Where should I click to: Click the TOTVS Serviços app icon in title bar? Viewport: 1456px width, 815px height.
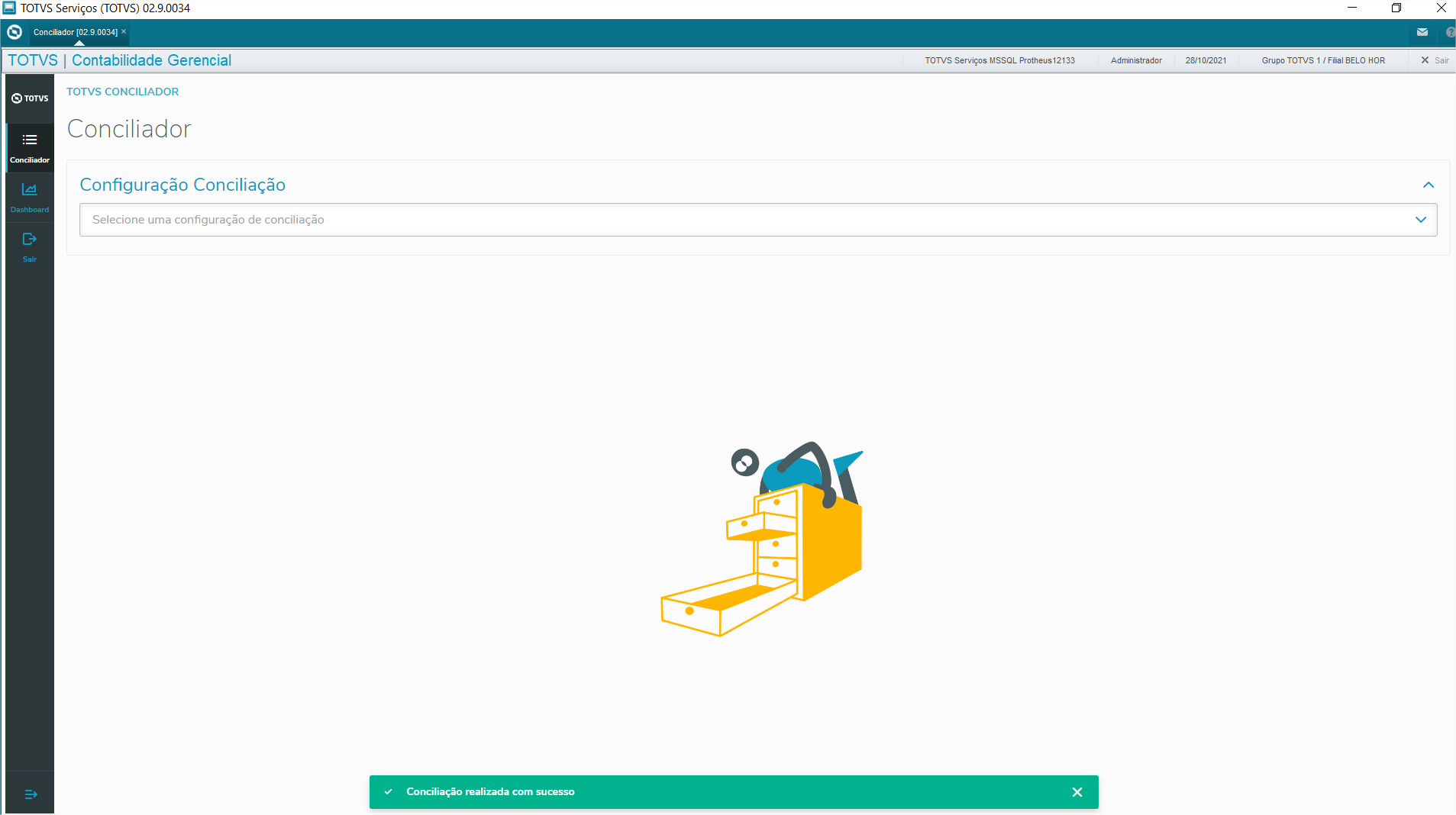(x=9, y=8)
